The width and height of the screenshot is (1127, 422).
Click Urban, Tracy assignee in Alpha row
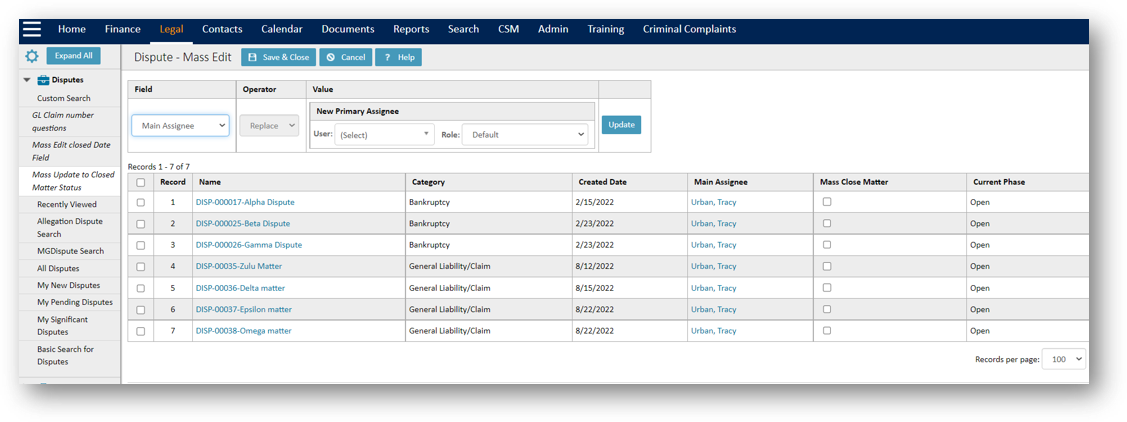coord(714,202)
